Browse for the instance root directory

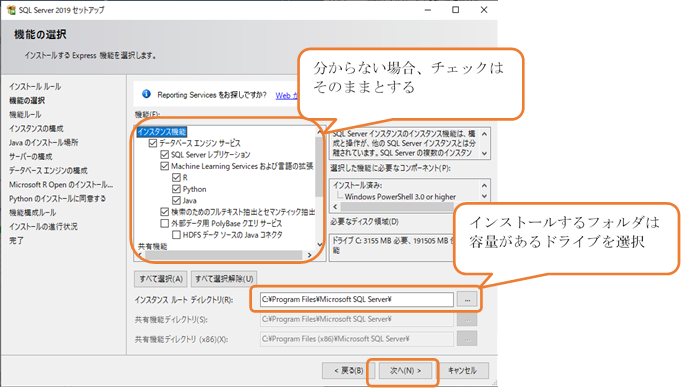467,300
